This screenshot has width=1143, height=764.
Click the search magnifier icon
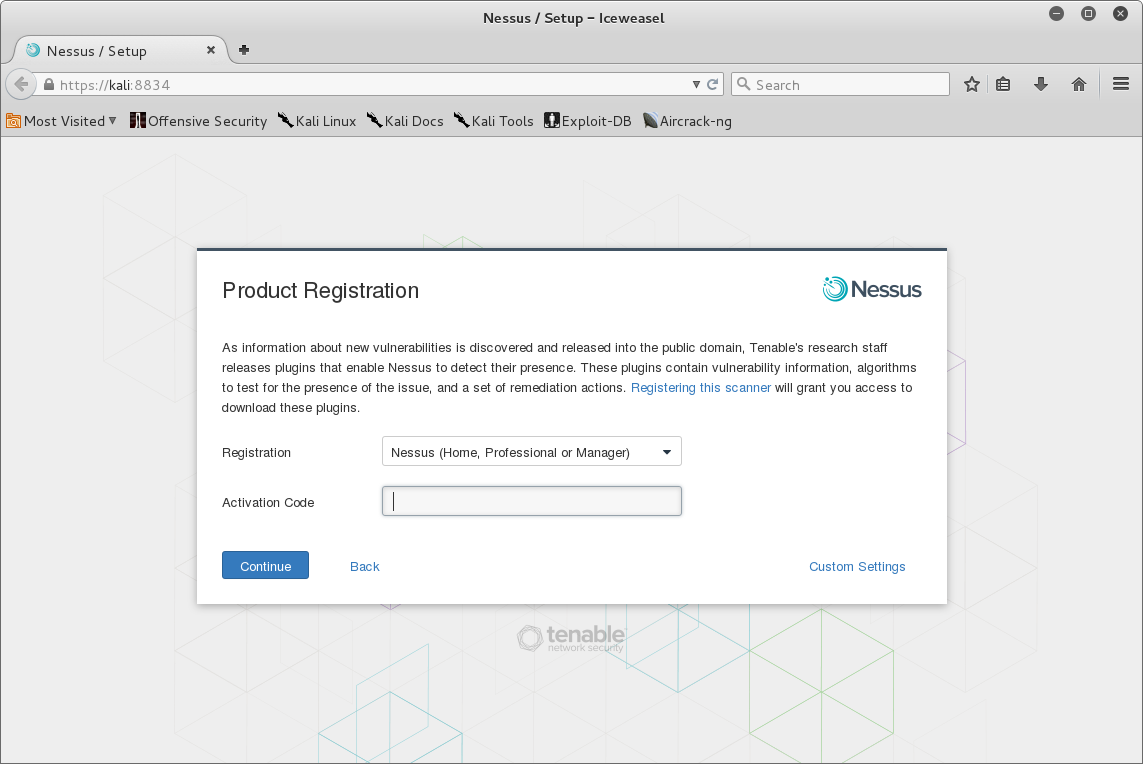pyautogui.click(x=744, y=85)
